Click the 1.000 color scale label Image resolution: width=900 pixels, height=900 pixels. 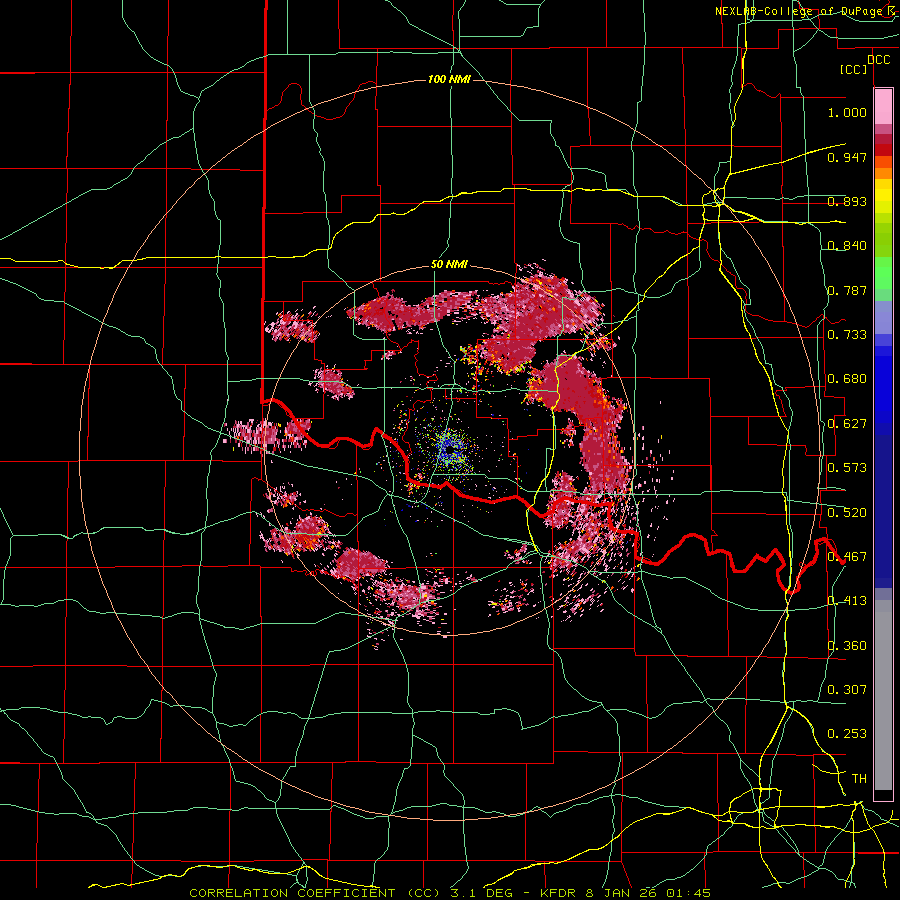(847, 112)
